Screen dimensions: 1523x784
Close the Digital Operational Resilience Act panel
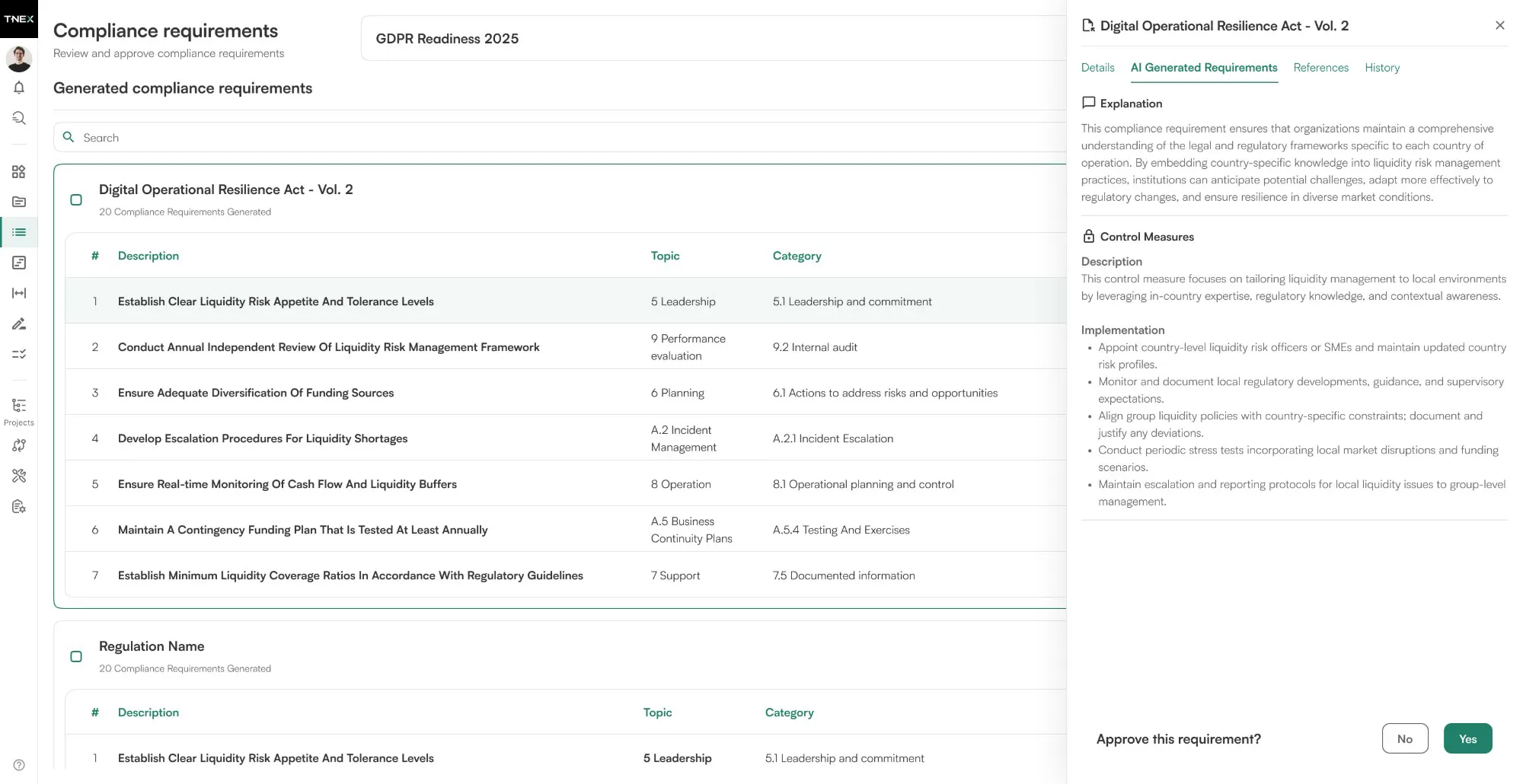pyautogui.click(x=1499, y=25)
